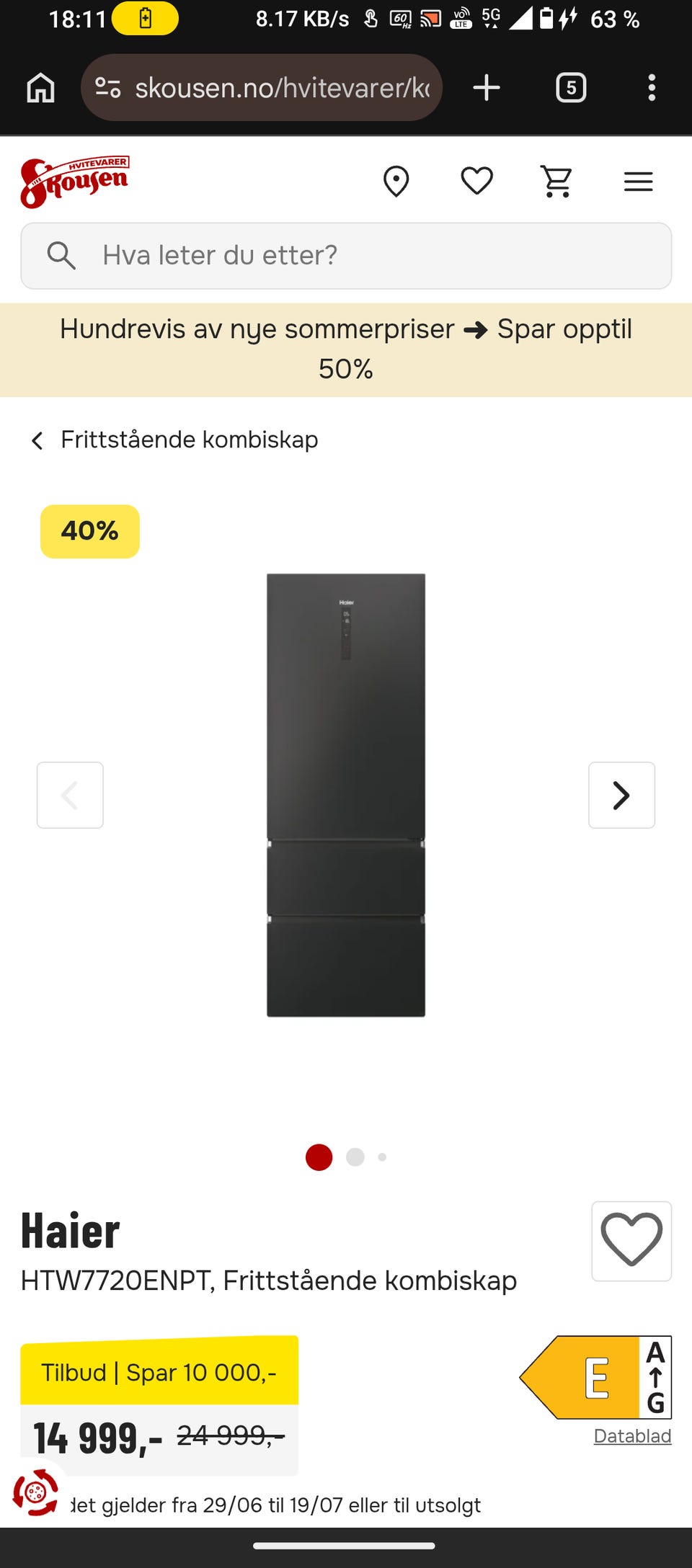692x1568 pixels.
Task: Select the first red carousel dot
Action: click(319, 1157)
